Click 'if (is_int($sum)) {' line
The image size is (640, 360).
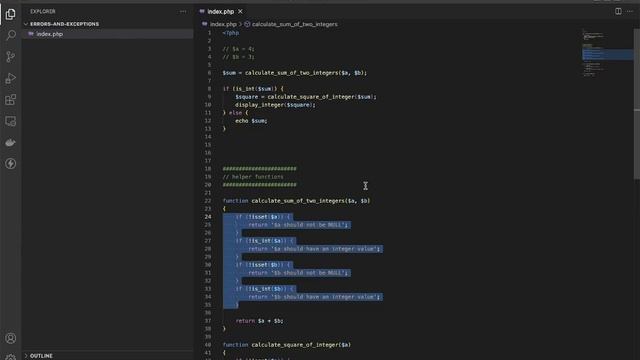[x=253, y=89]
